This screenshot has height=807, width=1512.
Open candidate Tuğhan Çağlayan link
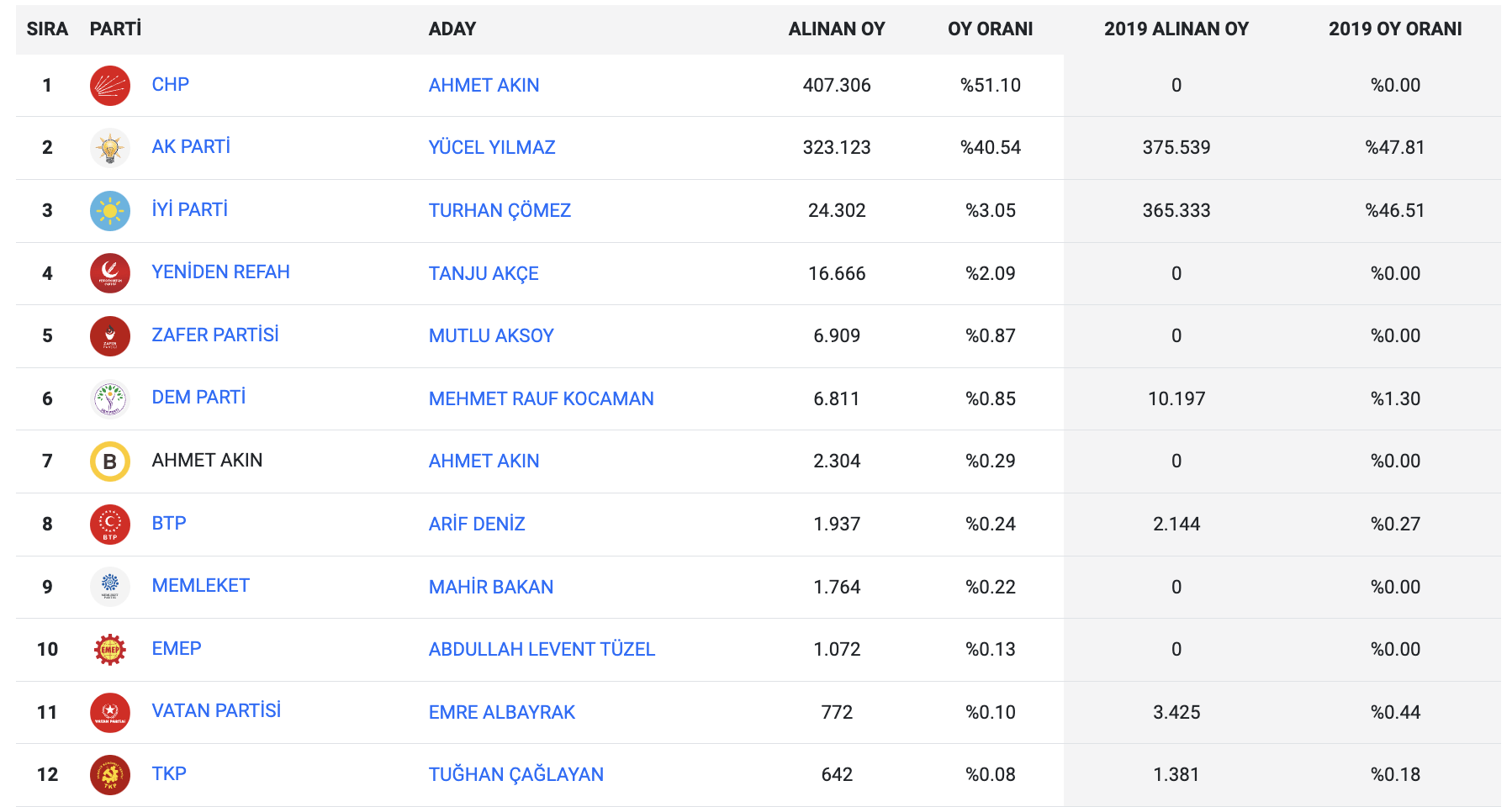515,775
